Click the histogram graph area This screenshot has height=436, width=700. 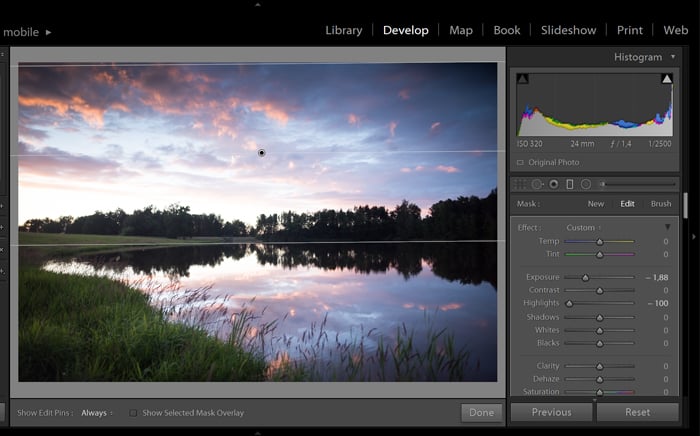coord(595,104)
